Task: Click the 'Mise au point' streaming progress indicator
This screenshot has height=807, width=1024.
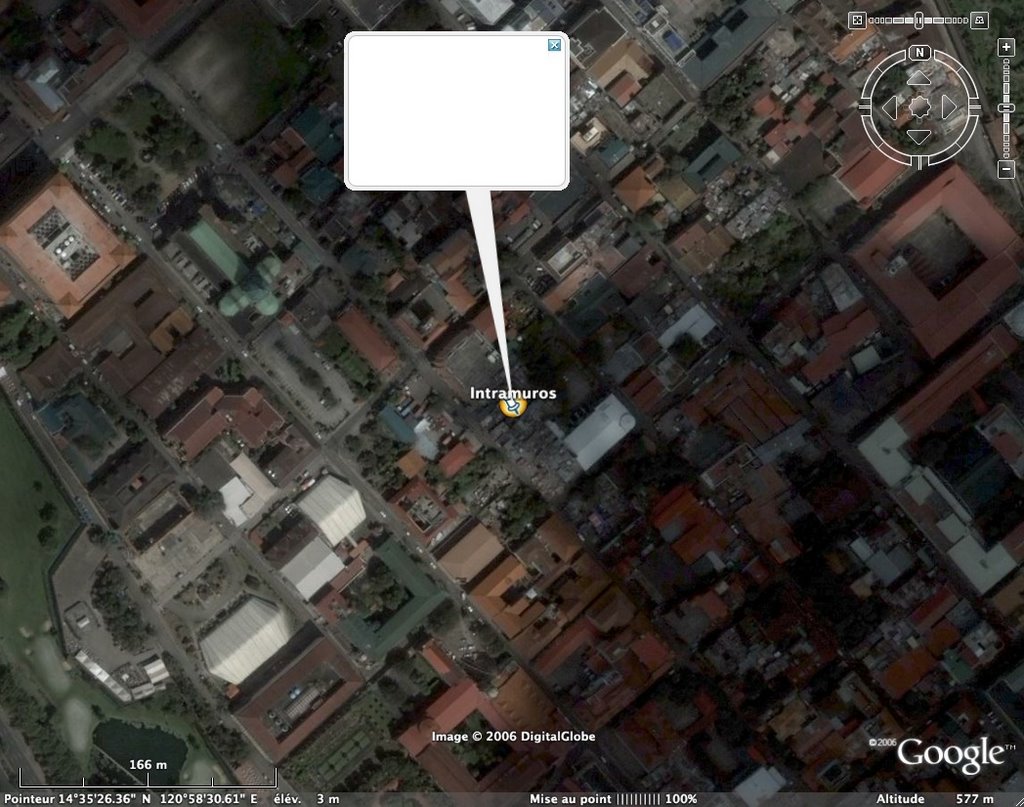Action: point(613,799)
